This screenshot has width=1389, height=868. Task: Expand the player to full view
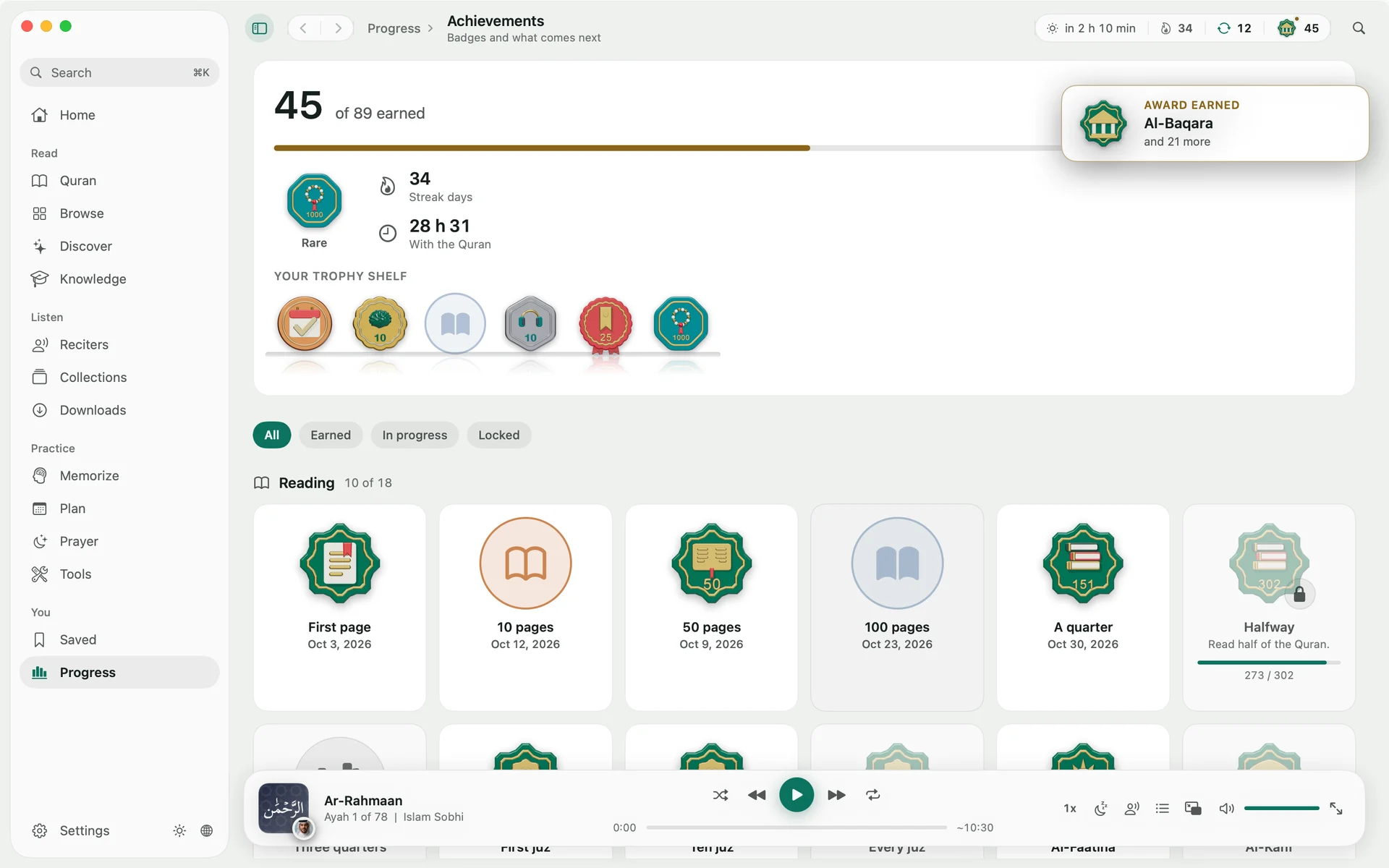pyautogui.click(x=1336, y=809)
